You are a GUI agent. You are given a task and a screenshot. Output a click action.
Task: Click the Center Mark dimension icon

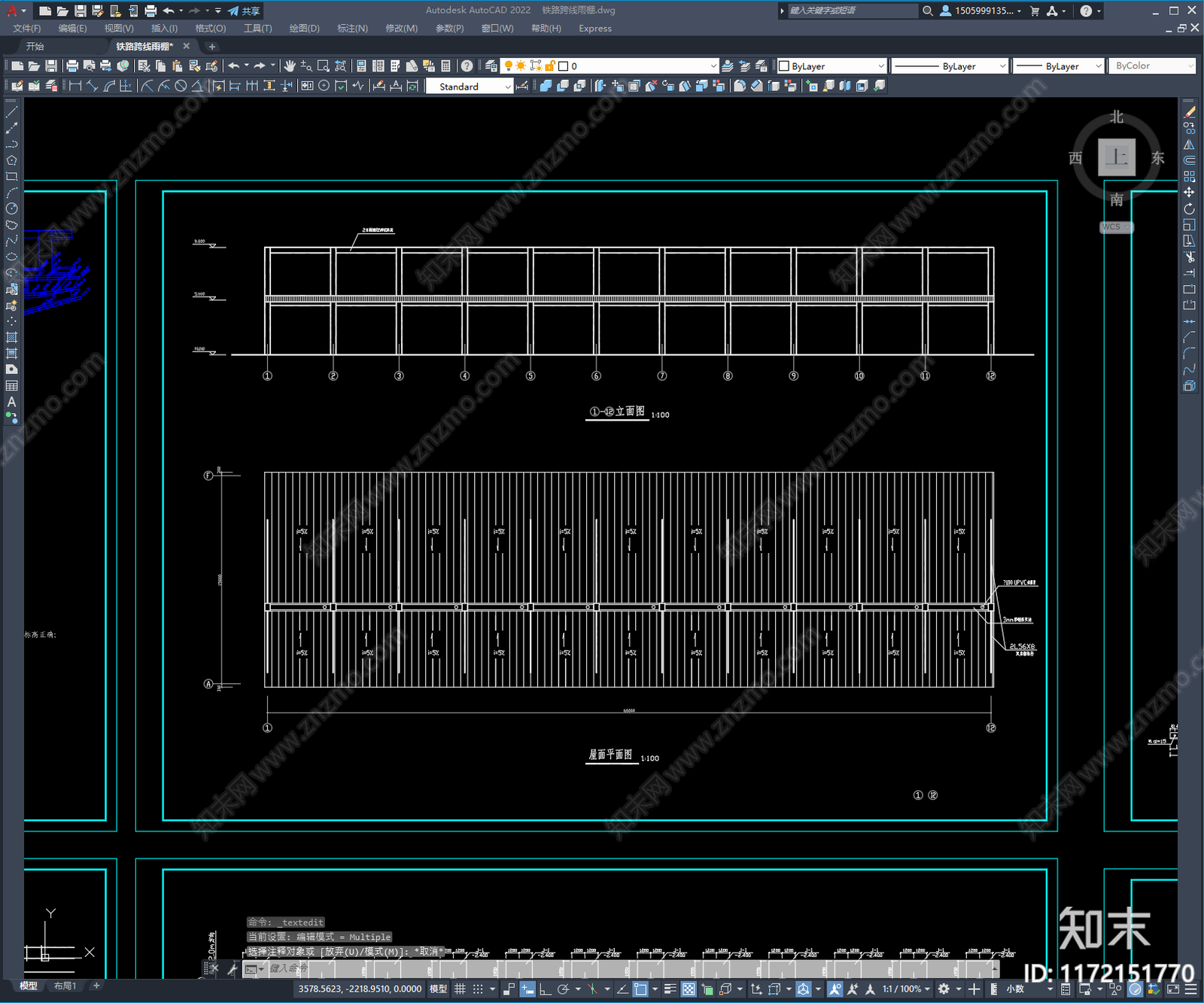click(x=324, y=86)
